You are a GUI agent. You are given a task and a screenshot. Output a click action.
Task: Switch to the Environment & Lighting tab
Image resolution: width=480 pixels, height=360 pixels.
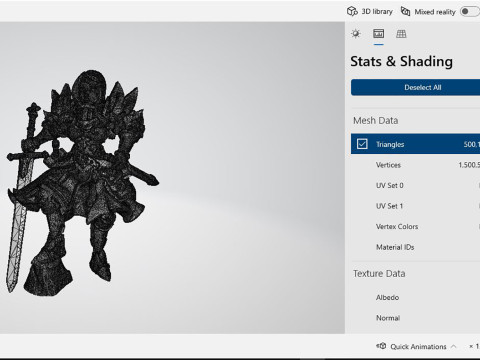(356, 34)
